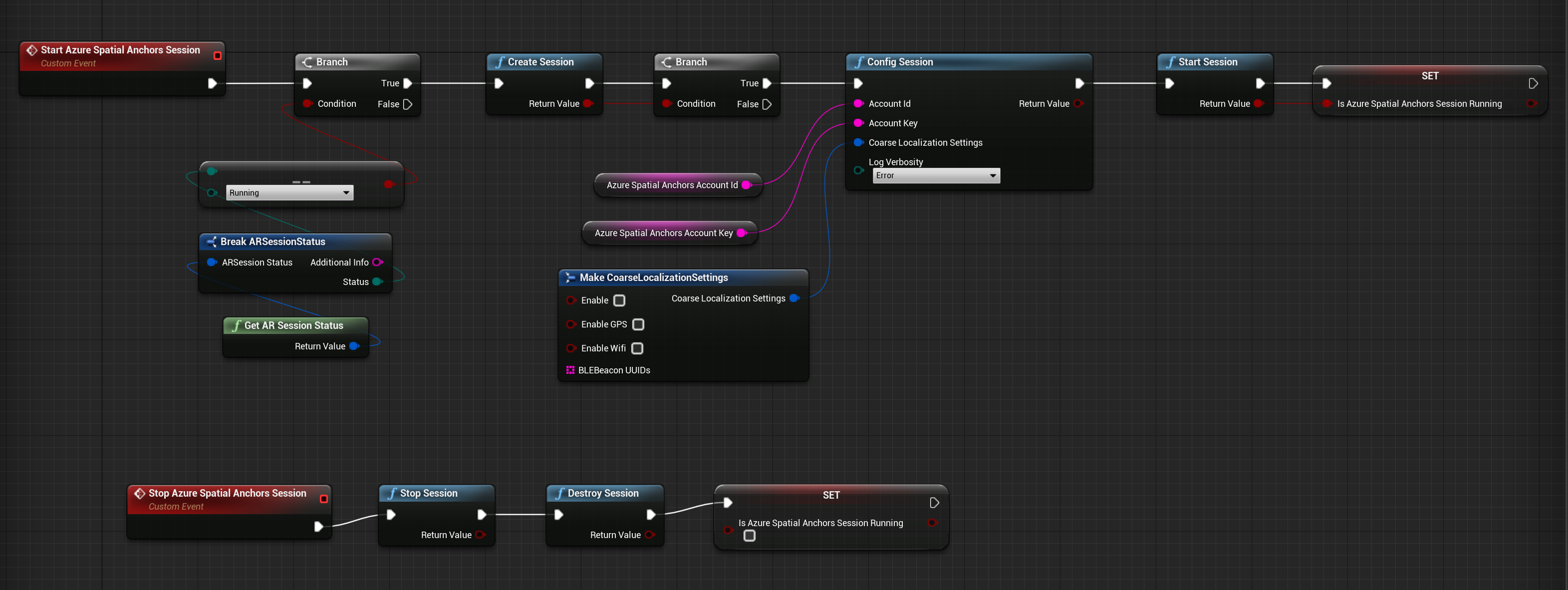This screenshot has width=1568, height=590.
Task: Click the BLEBeacon UUIDs array pin
Action: (570, 370)
